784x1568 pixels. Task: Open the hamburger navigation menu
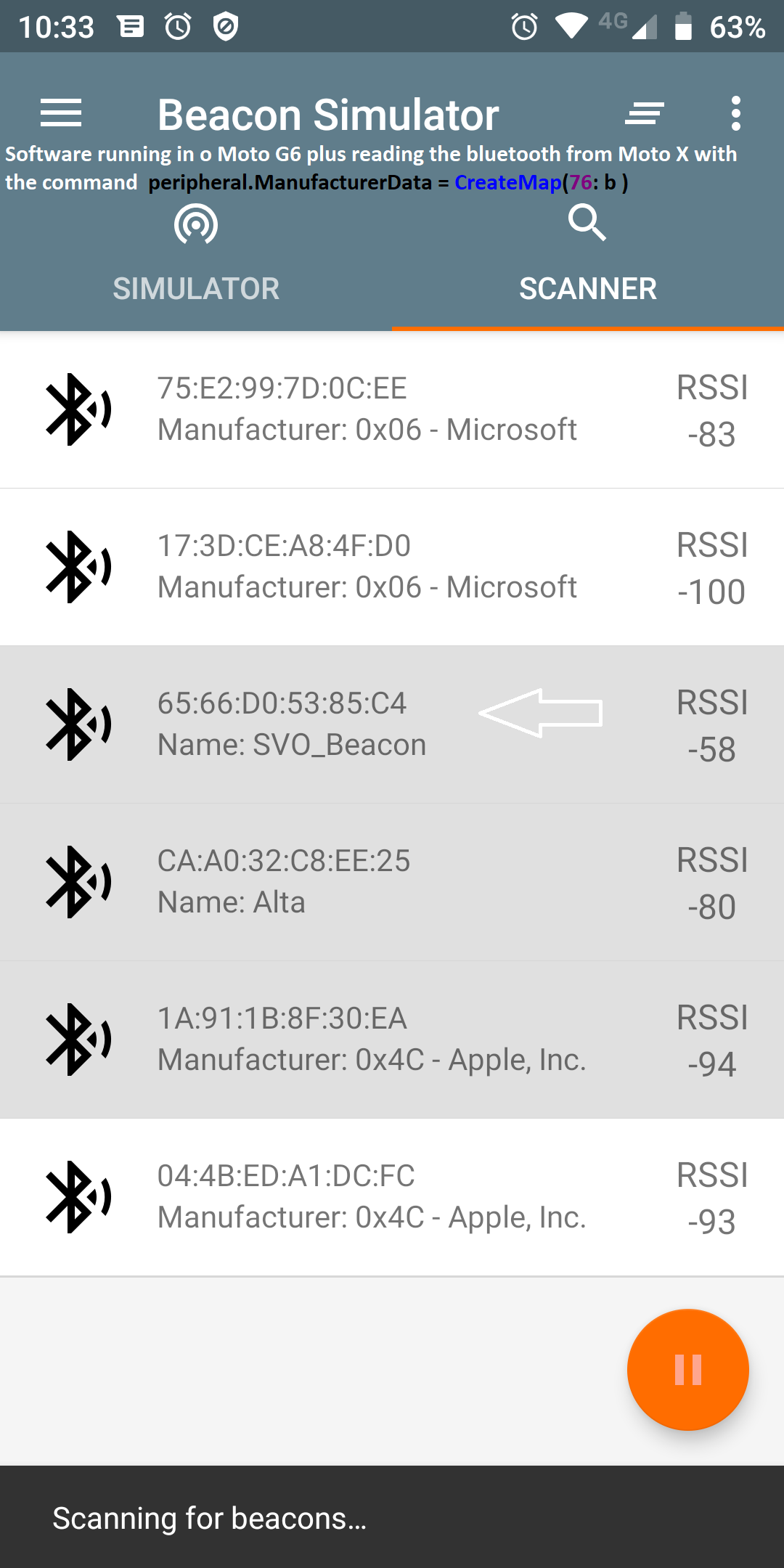[x=61, y=113]
